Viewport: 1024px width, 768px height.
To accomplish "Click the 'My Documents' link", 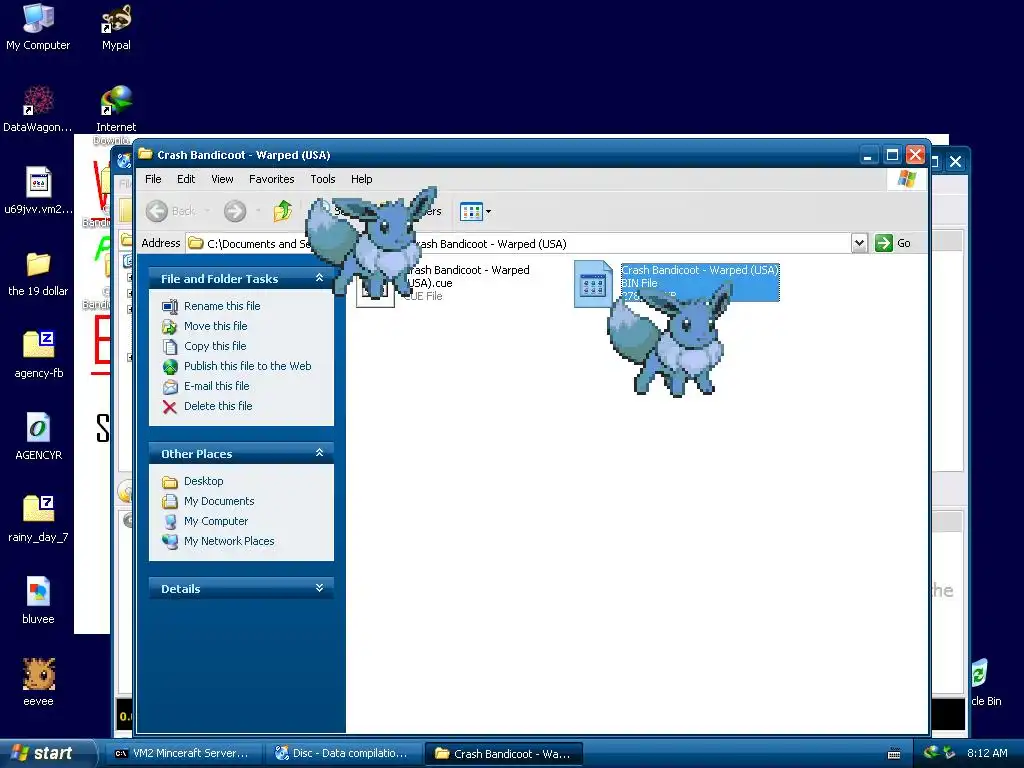I will pyautogui.click(x=219, y=501).
